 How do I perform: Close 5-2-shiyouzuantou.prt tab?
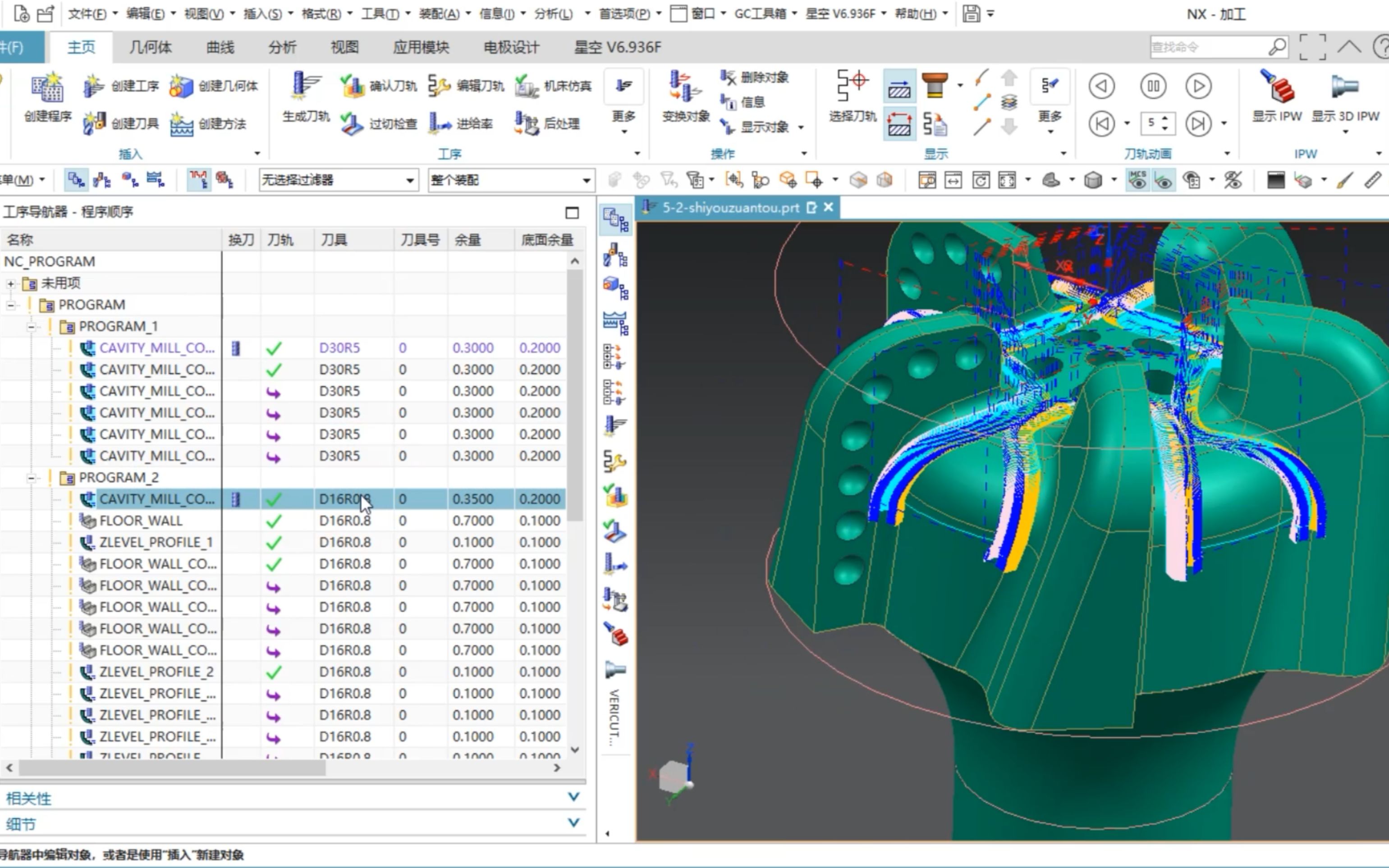point(829,207)
